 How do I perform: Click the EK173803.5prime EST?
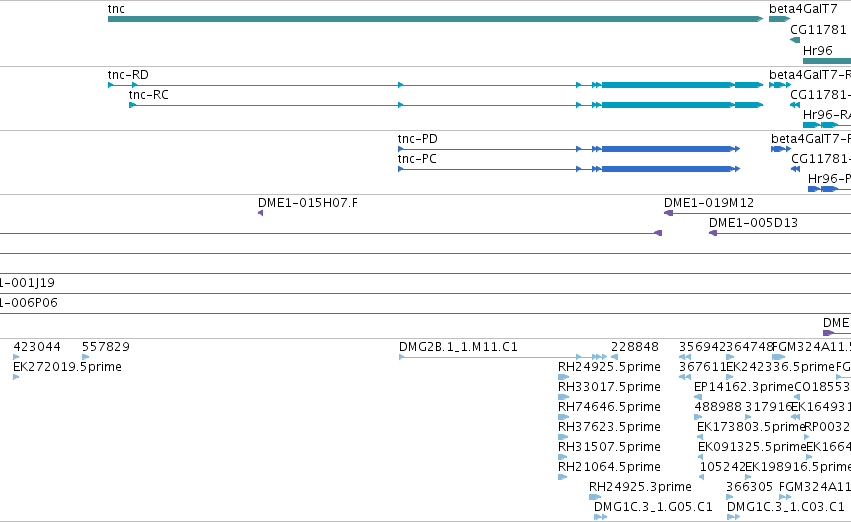click(x=700, y=437)
